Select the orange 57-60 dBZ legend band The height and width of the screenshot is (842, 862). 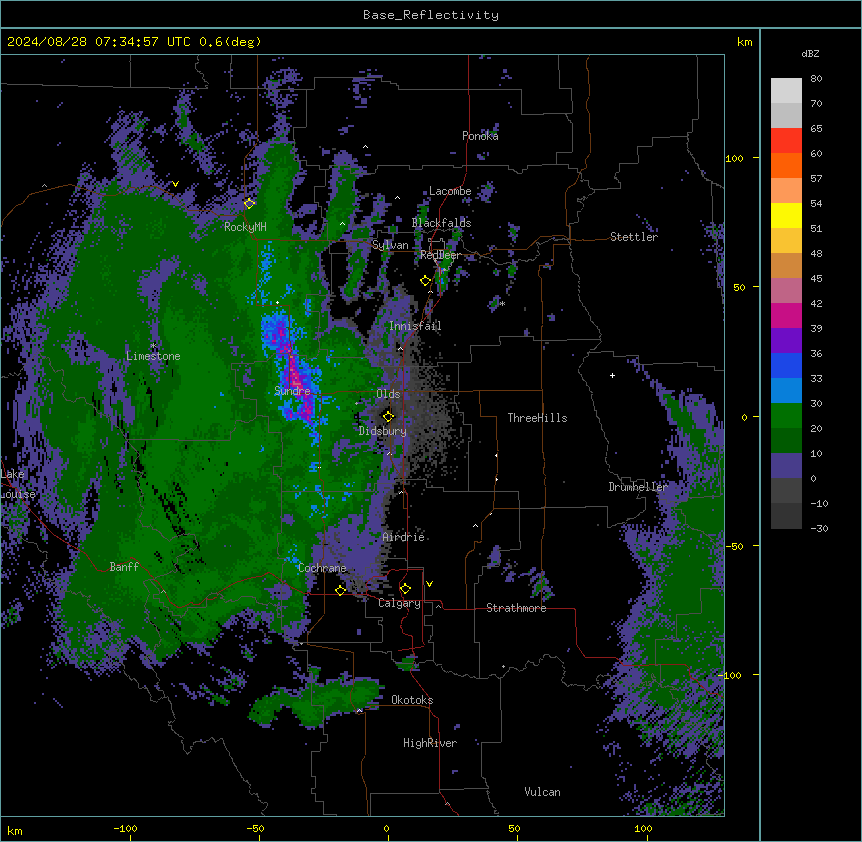[x=786, y=165]
